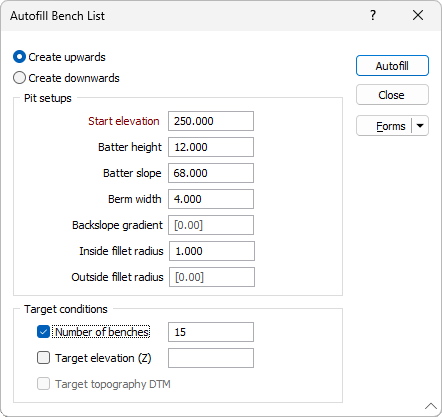Select the Create downwards option
442x417 pixels.
(19, 78)
